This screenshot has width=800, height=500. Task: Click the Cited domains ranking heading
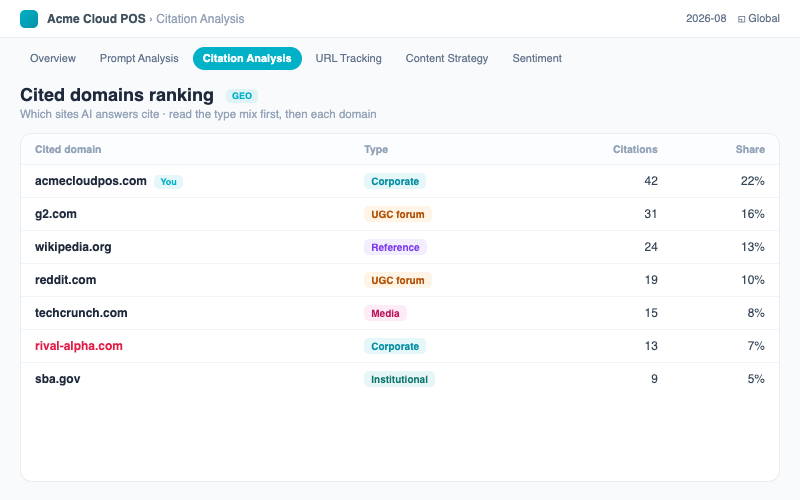point(117,95)
